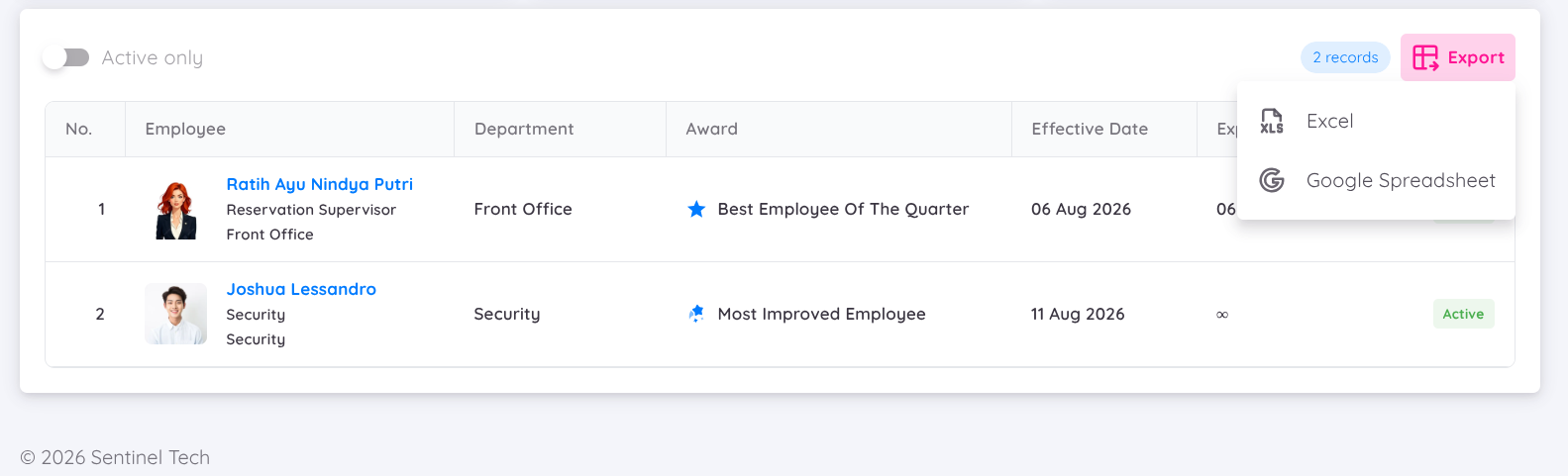This screenshot has width=1568, height=476.
Task: Click the Google G icon
Action: point(1272,180)
